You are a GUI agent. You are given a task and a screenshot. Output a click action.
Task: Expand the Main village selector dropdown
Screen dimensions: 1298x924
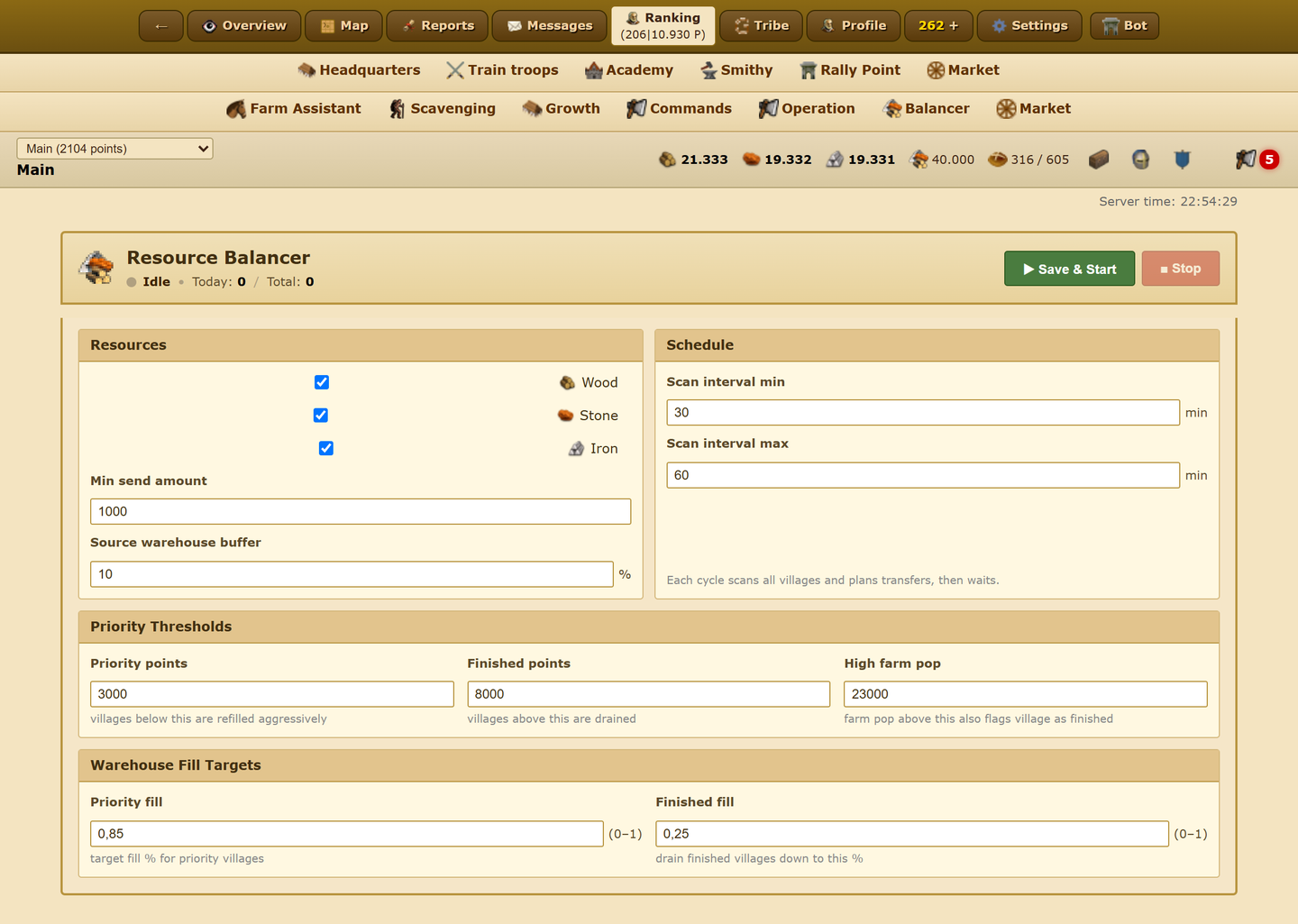(x=114, y=149)
